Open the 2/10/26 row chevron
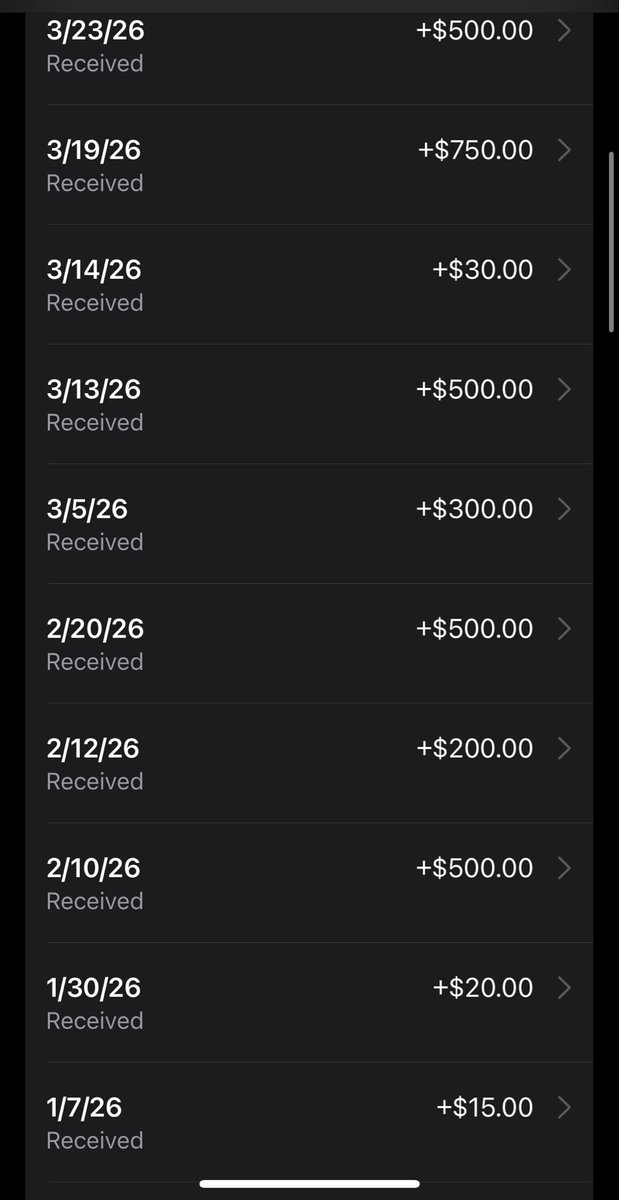This screenshot has width=619, height=1200. pos(564,868)
